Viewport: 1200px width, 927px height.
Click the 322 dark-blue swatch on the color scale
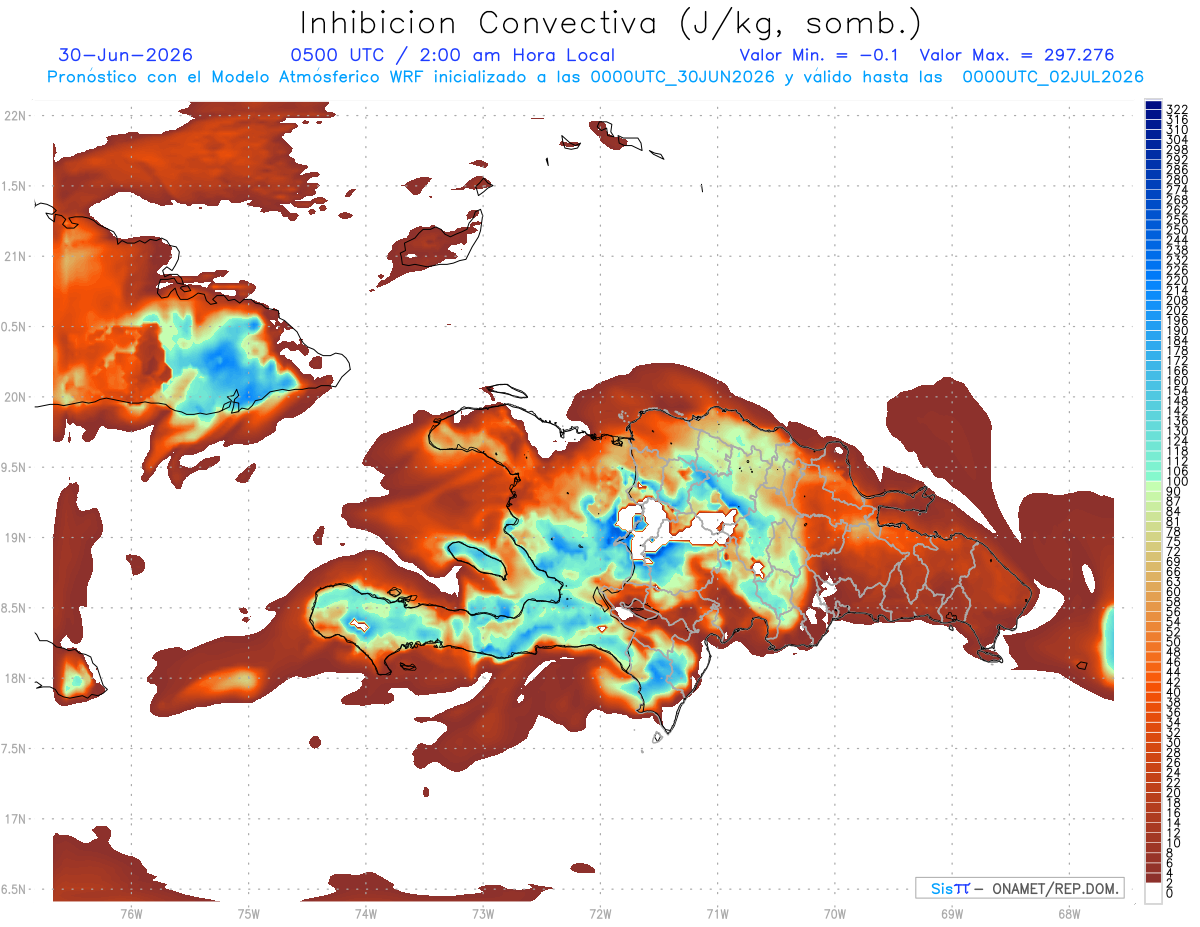pyautogui.click(x=1153, y=105)
